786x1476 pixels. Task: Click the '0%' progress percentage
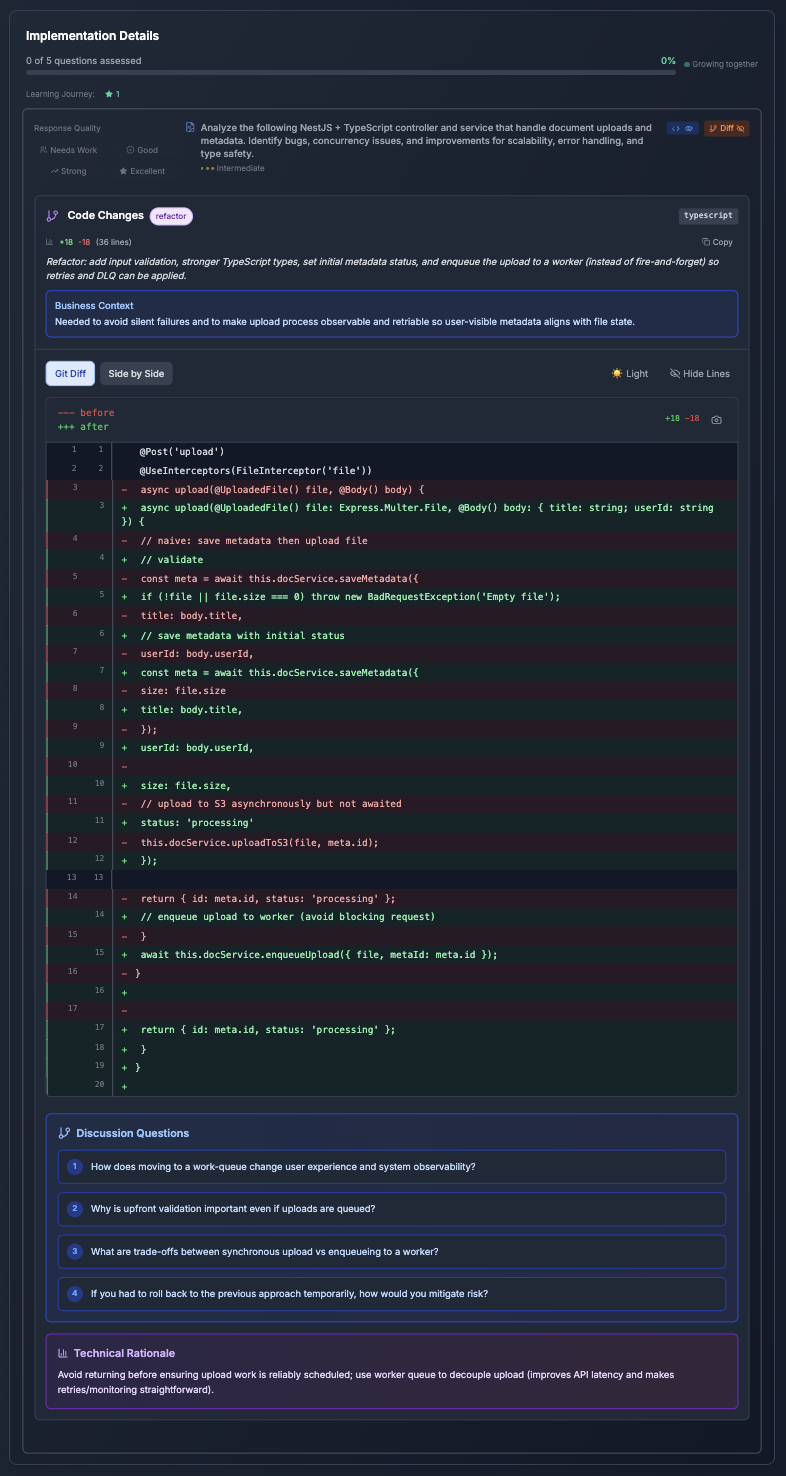[x=668, y=61]
